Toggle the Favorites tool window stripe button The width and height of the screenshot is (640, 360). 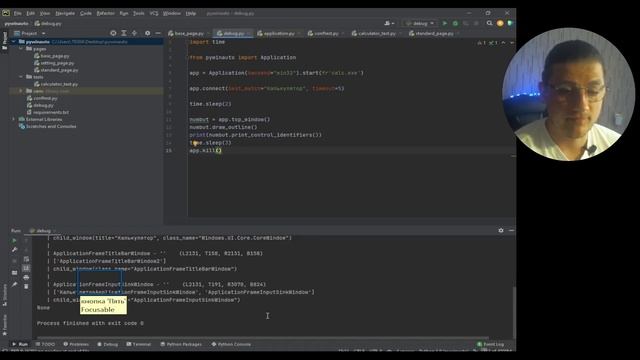tap(4, 324)
